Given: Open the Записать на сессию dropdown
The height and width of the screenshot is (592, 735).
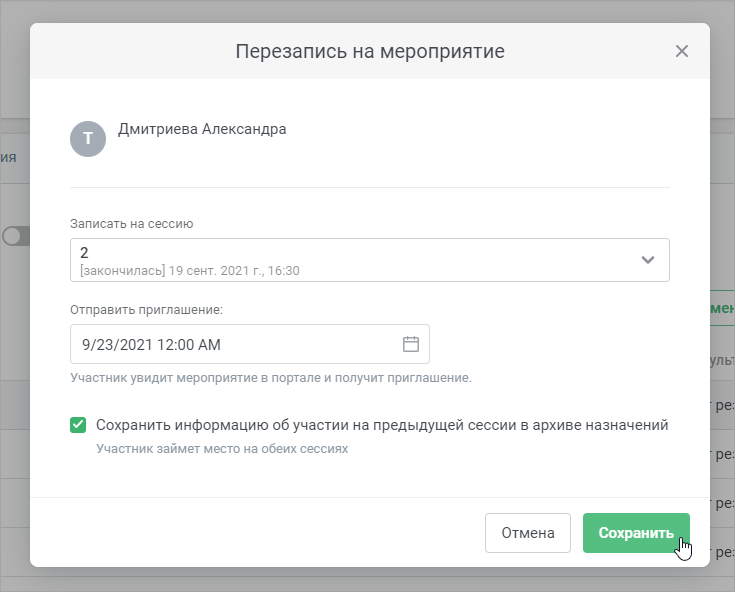Looking at the screenshot, I should point(369,260).
